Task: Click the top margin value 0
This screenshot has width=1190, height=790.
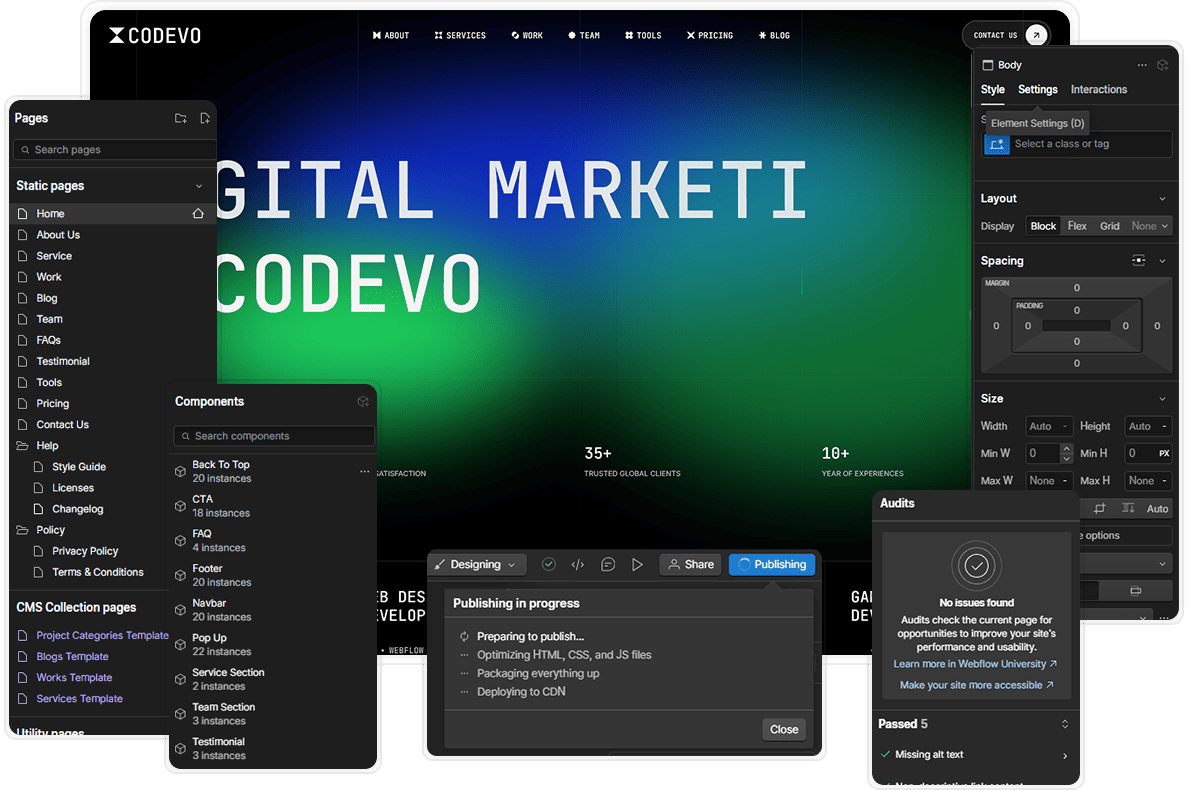Action: point(1076,288)
